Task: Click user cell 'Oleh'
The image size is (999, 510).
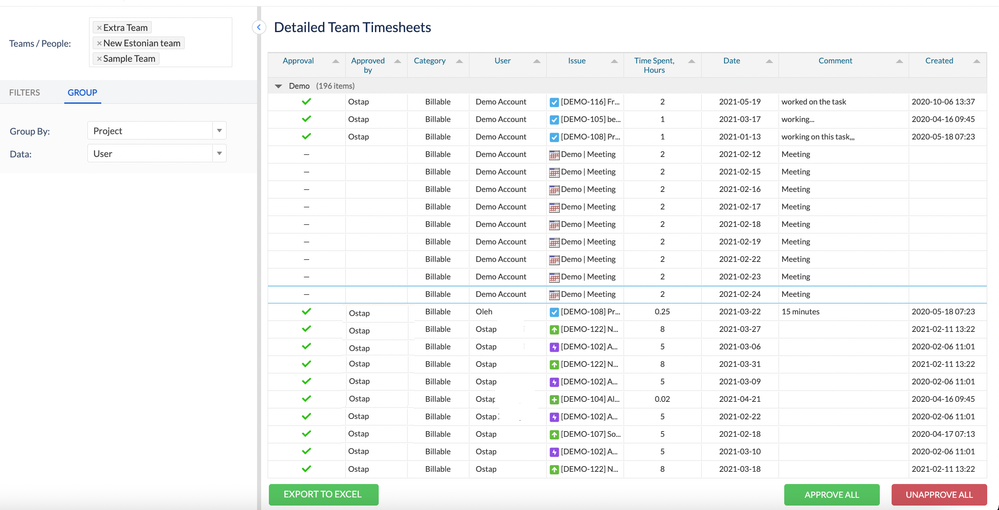Action: click(484, 312)
